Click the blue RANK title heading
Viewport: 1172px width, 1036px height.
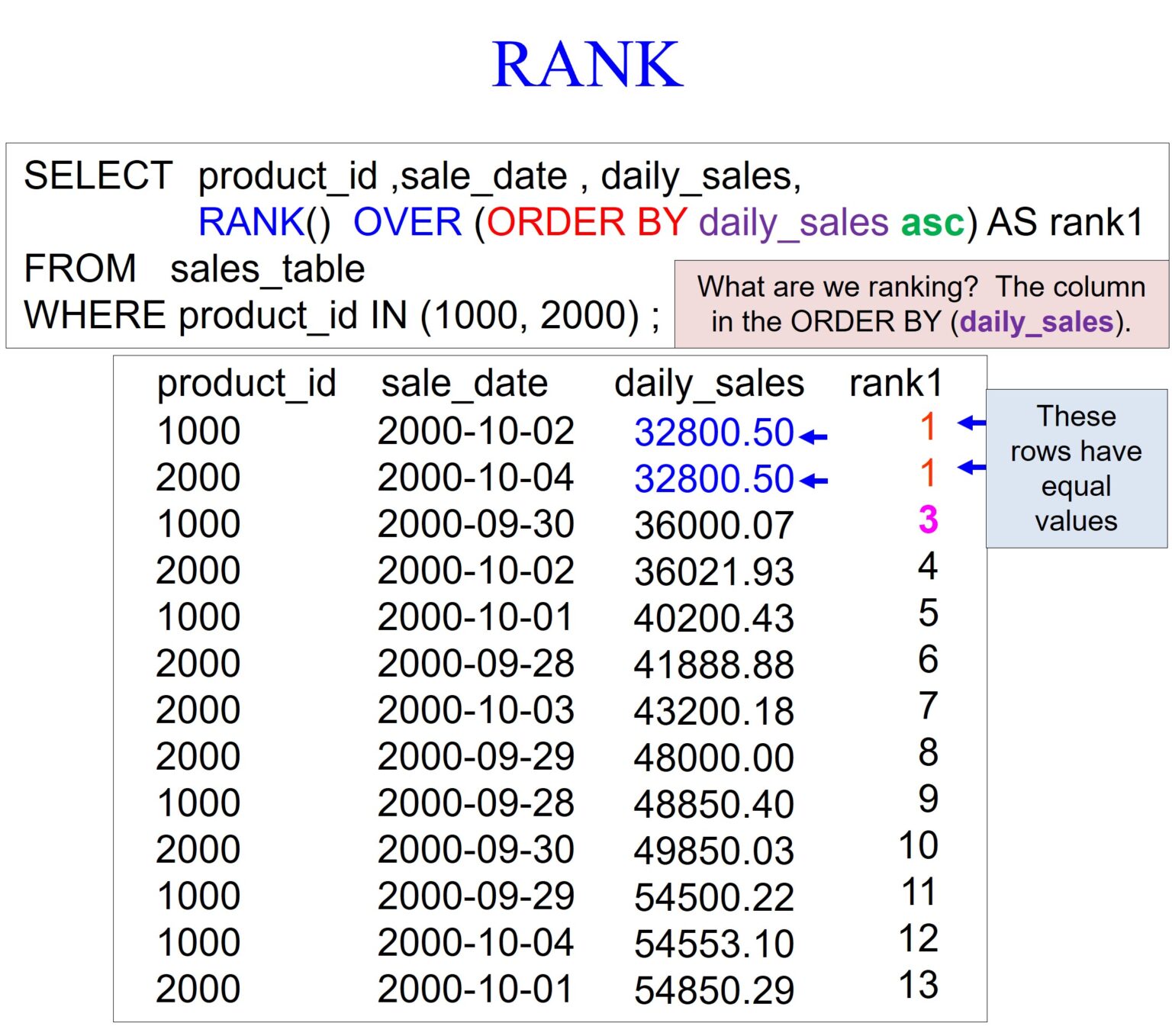click(586, 65)
